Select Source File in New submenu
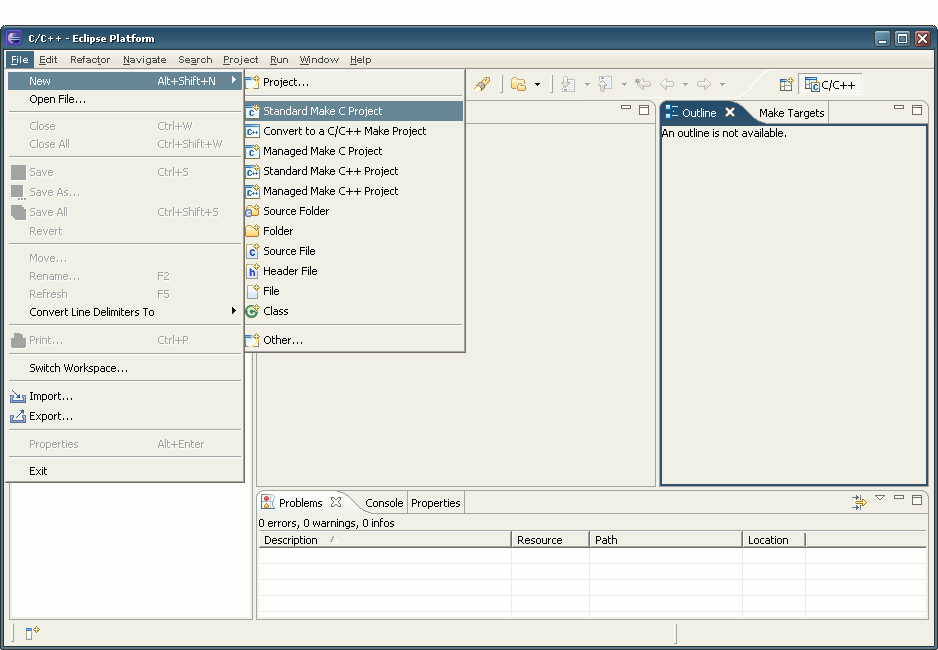Screen dimensions: 938x650 point(354,251)
